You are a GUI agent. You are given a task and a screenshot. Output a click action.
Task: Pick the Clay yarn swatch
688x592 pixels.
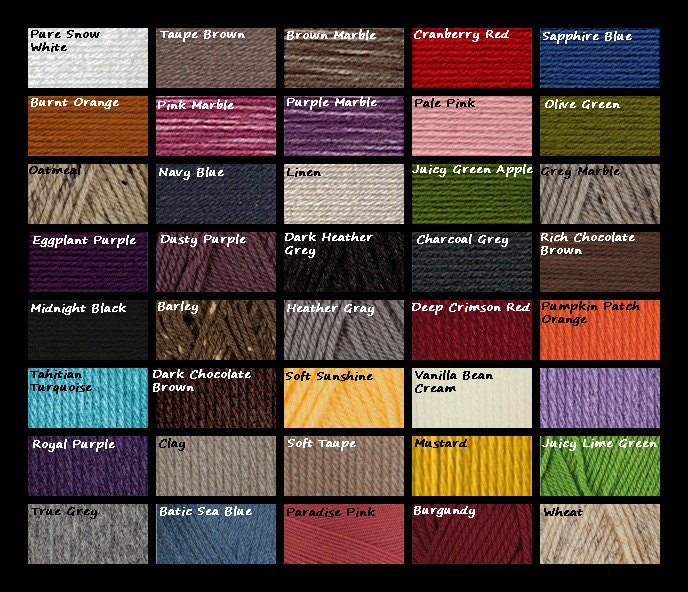pyautogui.click(x=216, y=466)
